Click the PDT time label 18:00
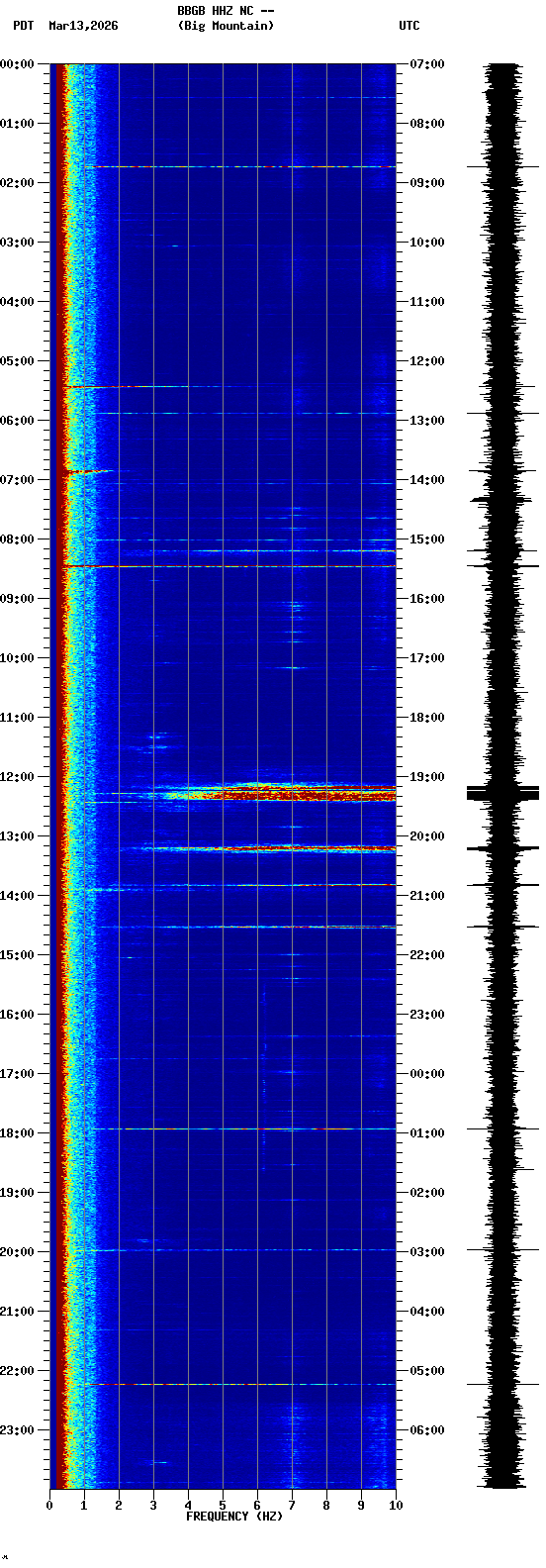The image size is (546, 1568). coord(17,1133)
